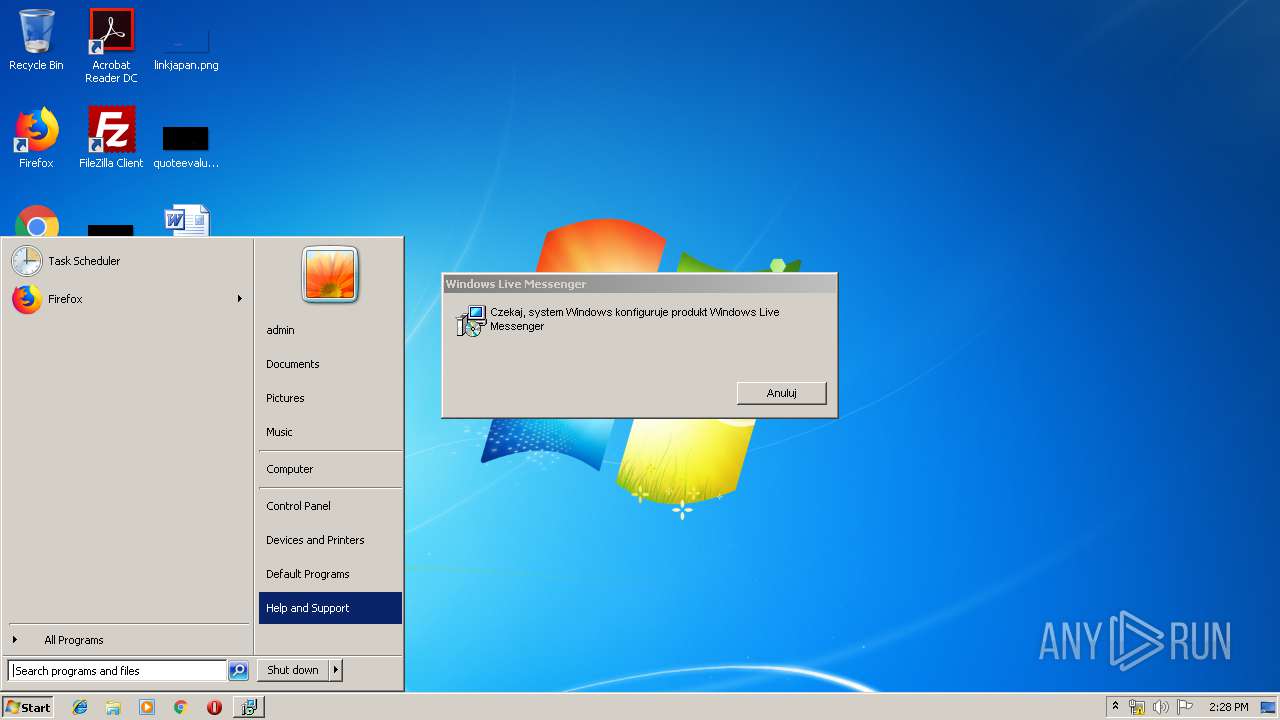
Task: Open the FileZilla Client desktop shortcut
Action: point(111,137)
